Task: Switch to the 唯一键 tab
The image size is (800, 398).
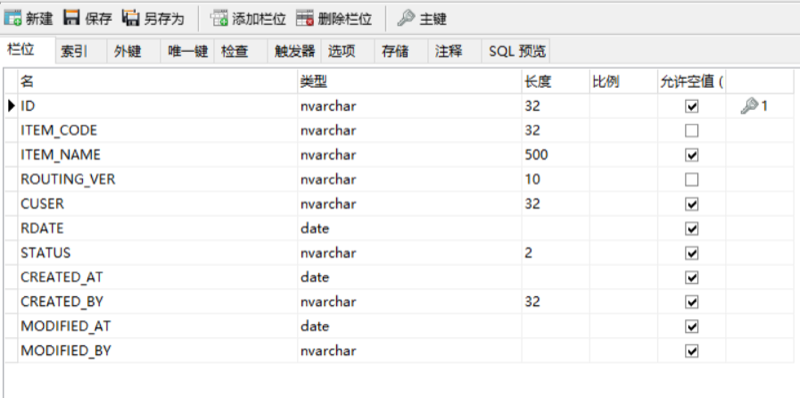Action: click(x=188, y=51)
